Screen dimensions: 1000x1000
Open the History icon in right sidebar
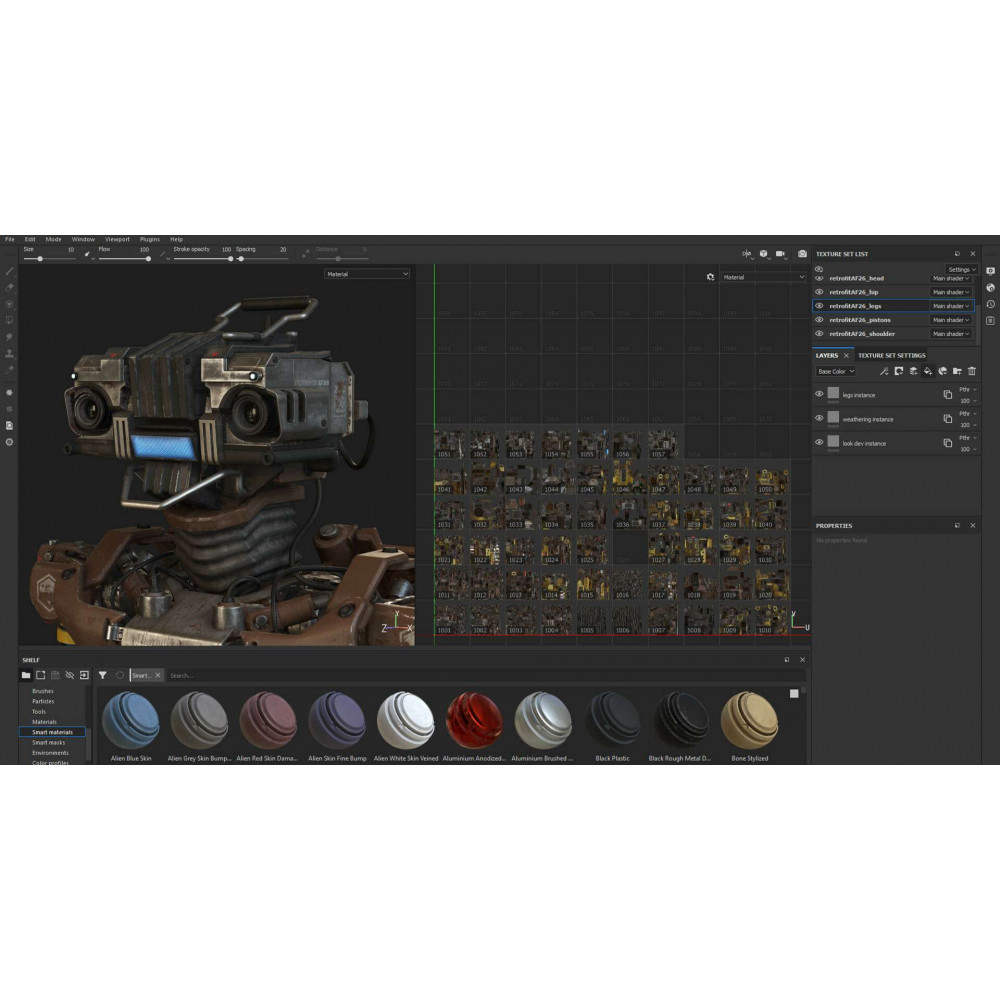(990, 304)
